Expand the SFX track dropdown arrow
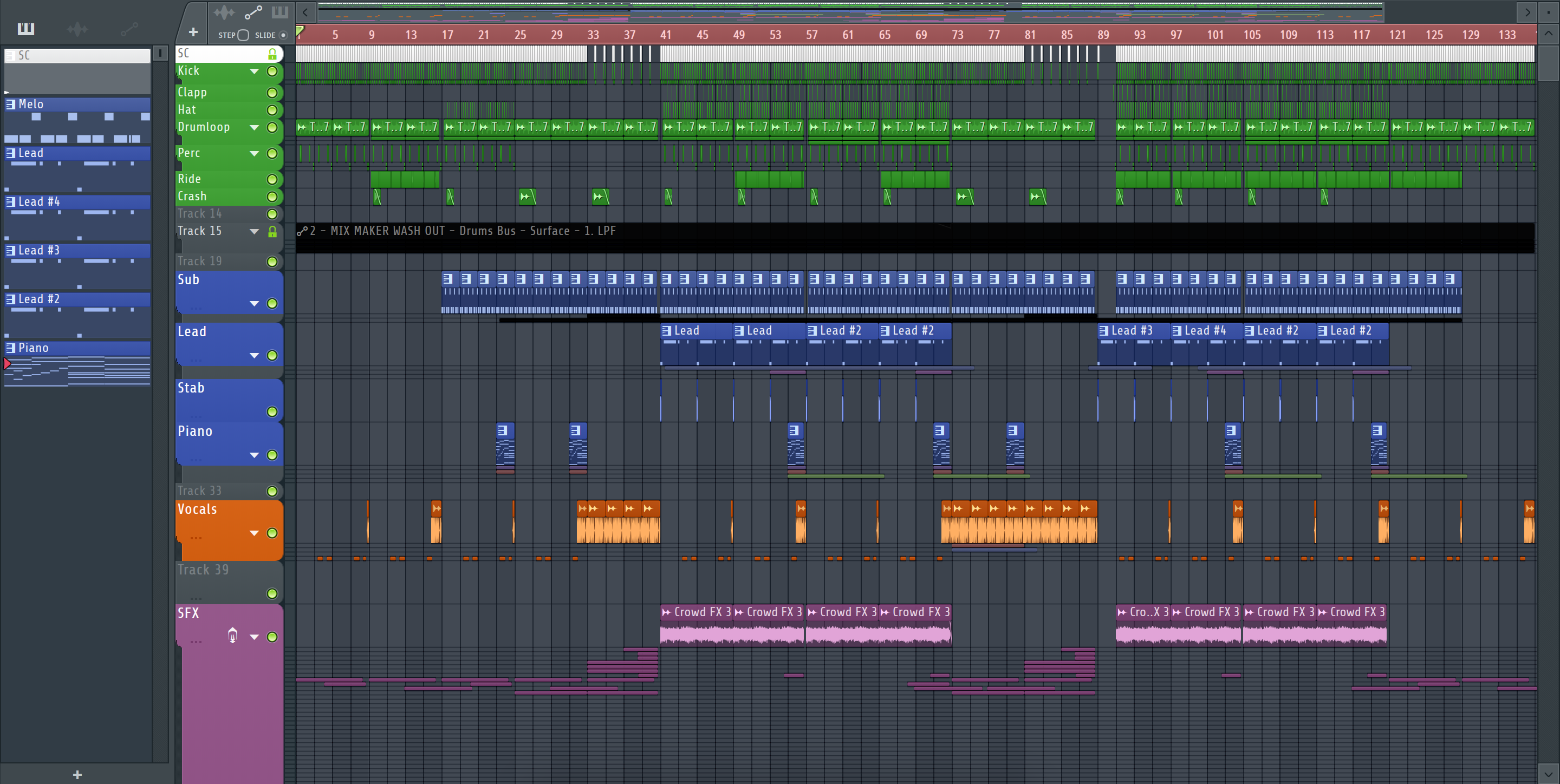This screenshot has width=1560, height=784. point(255,637)
